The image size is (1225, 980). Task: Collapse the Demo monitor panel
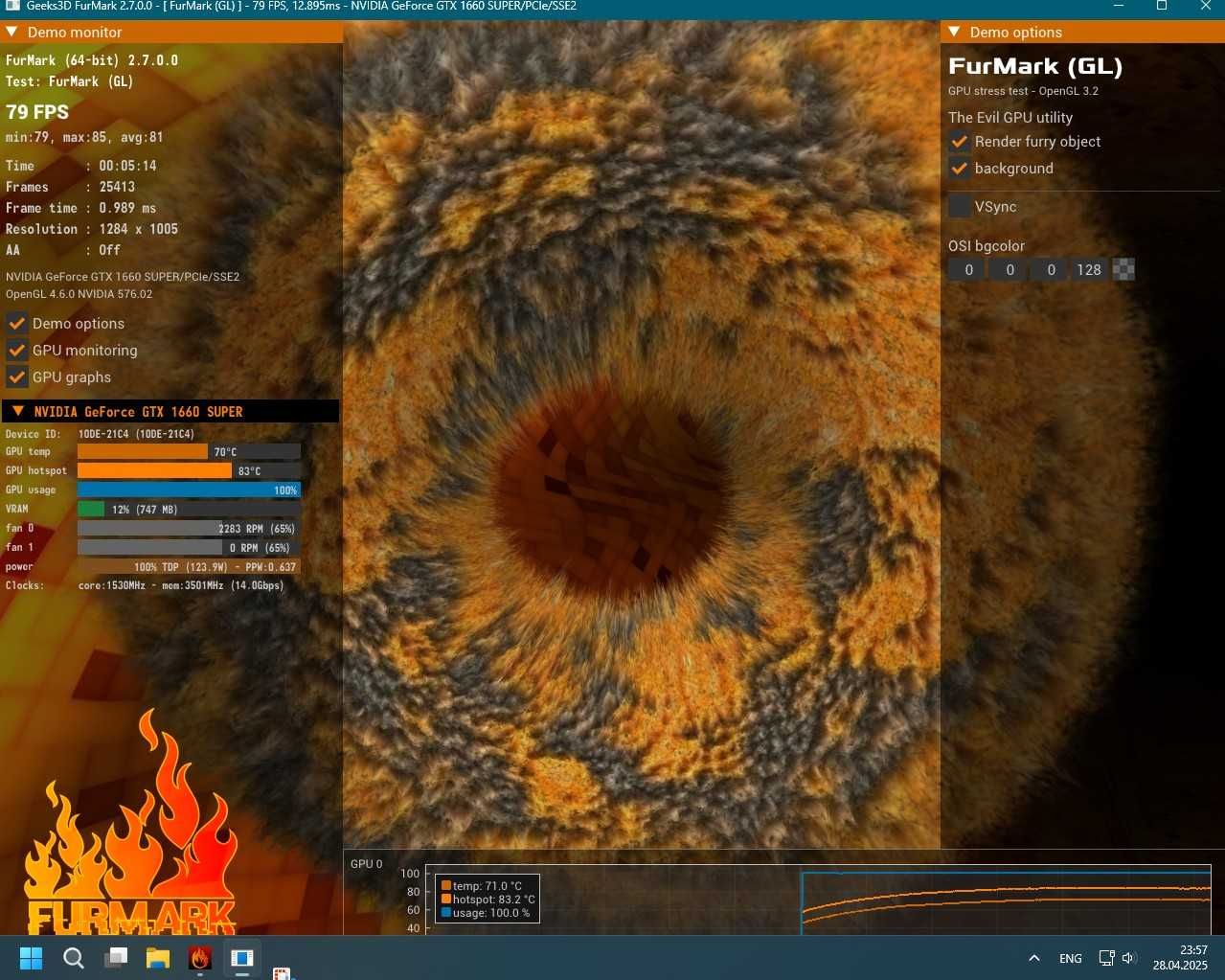[12, 32]
